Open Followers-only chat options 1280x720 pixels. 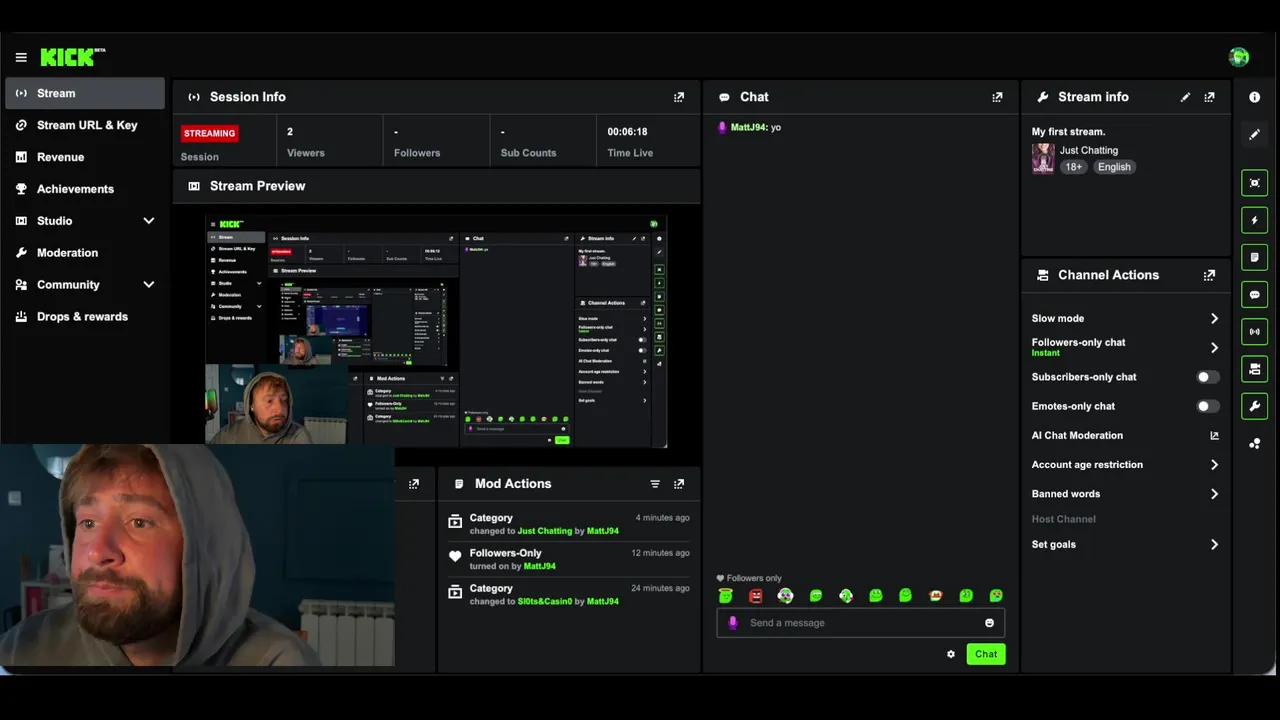(x=1125, y=347)
